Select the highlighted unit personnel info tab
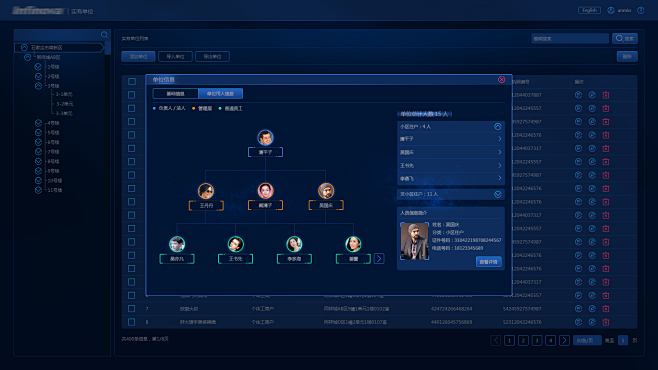The width and height of the screenshot is (658, 370). 220,94
